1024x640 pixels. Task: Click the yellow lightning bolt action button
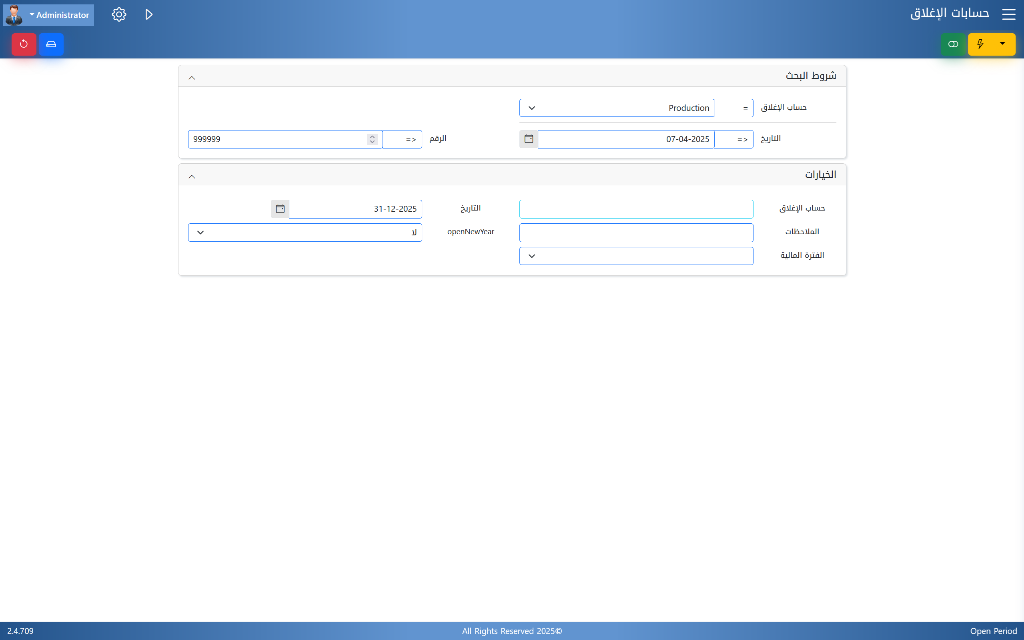tap(980, 44)
